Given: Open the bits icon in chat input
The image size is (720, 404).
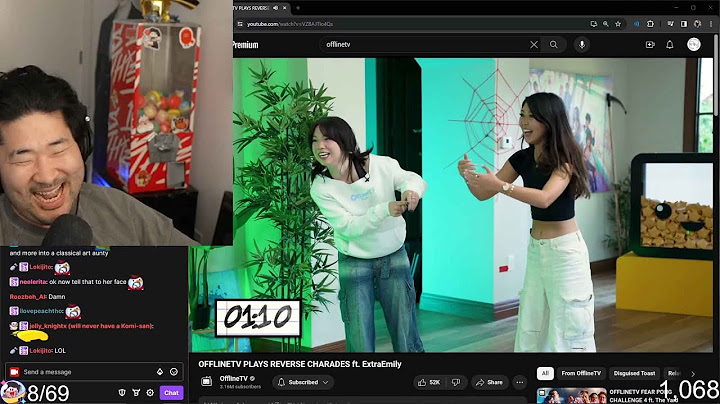Looking at the screenshot, I should coord(160,372).
